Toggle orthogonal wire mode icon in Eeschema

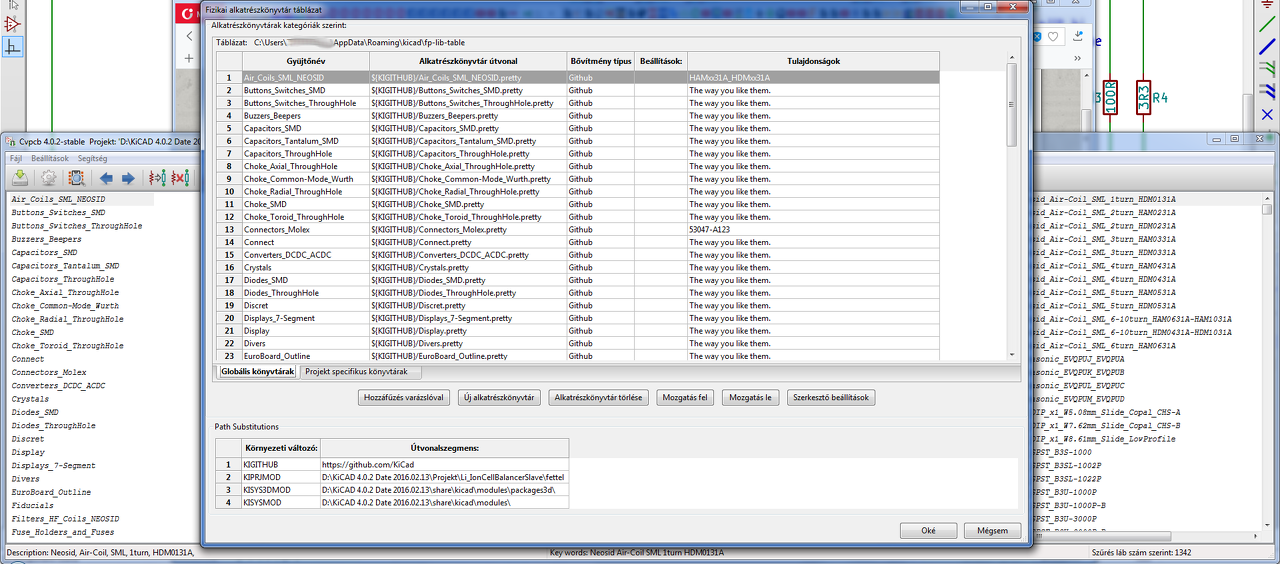pyautogui.click(x=13, y=46)
